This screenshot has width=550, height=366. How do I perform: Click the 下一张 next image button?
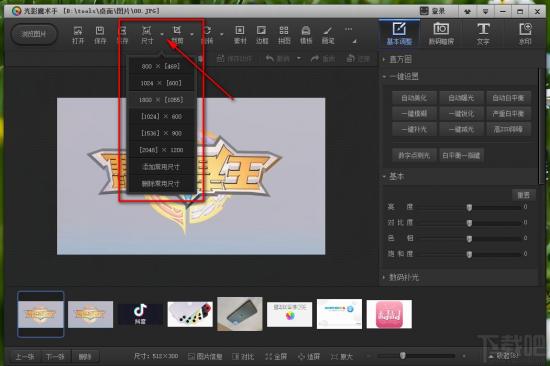tap(55, 357)
